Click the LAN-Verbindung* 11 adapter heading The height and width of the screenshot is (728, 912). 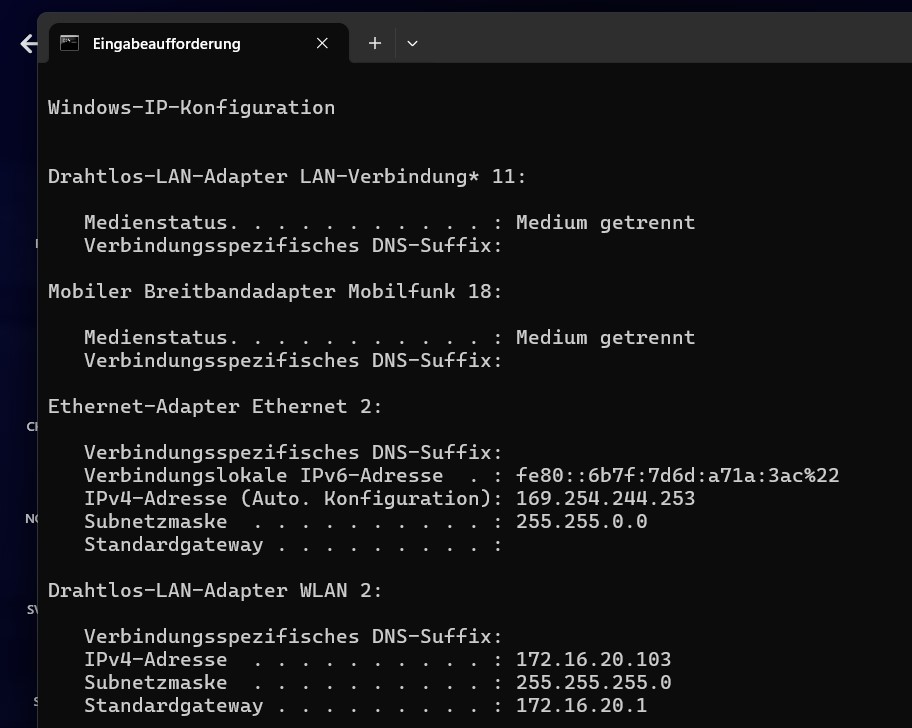[287, 176]
